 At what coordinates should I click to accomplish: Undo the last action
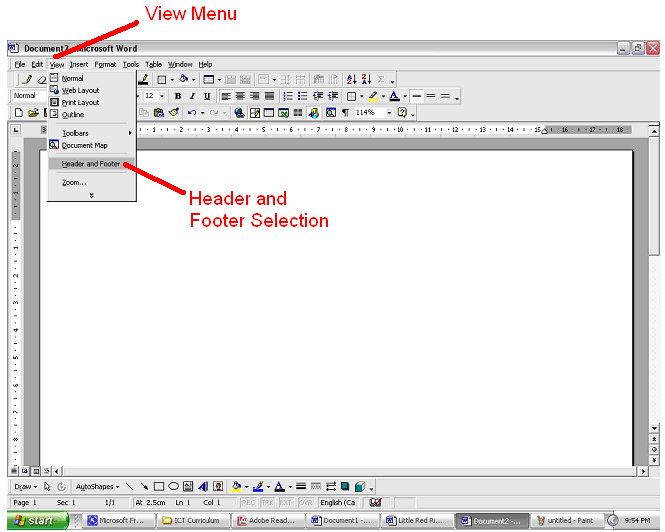click(x=192, y=112)
